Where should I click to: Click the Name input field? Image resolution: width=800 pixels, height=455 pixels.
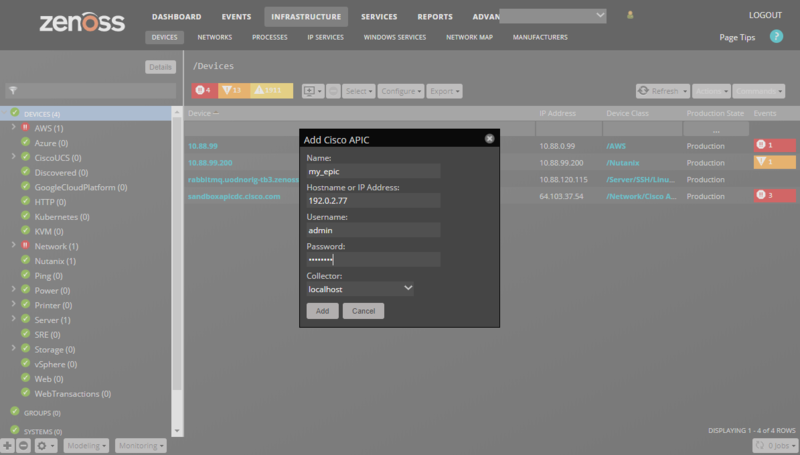(x=373, y=171)
